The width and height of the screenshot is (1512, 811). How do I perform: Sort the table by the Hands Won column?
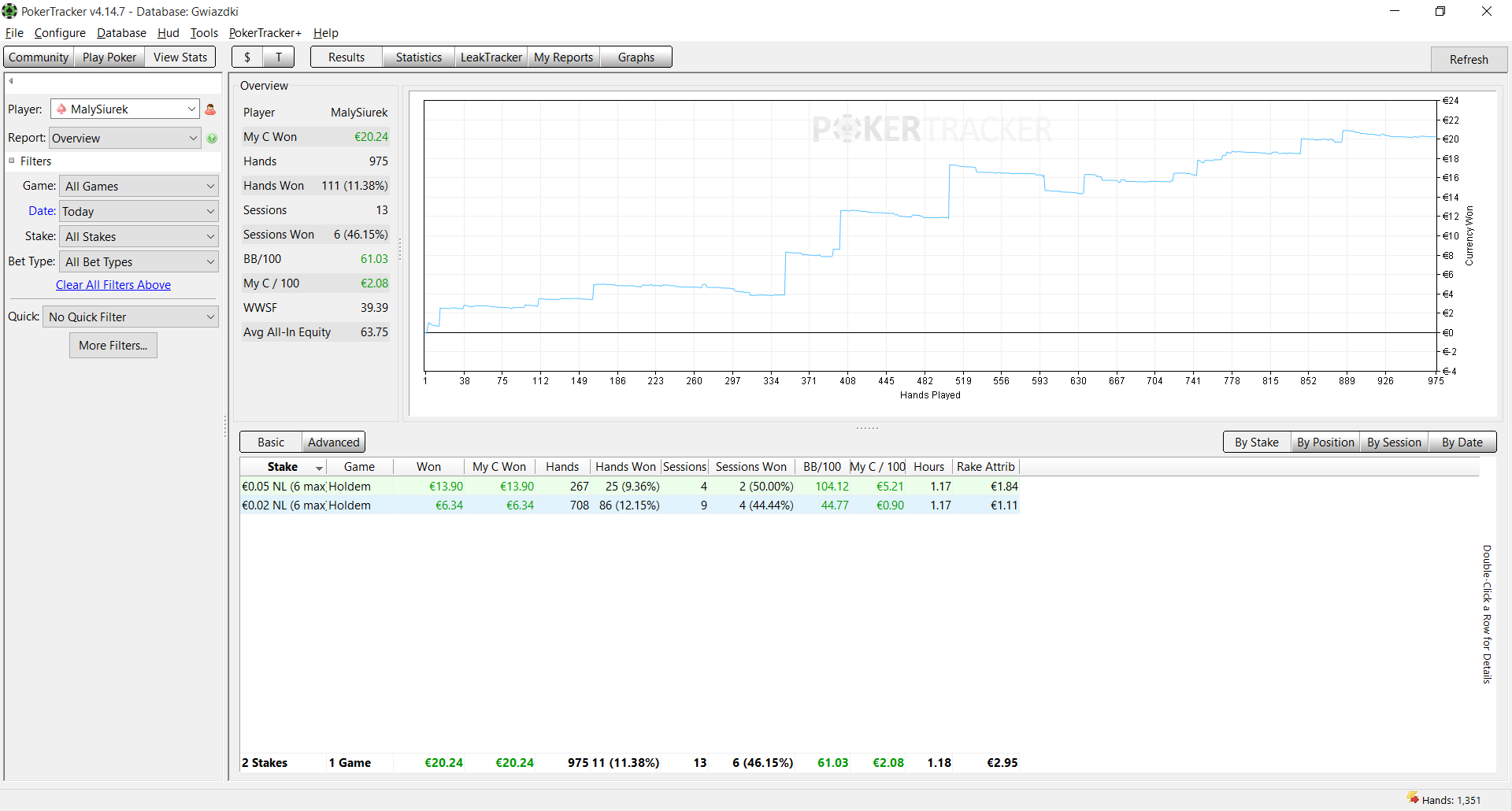(x=625, y=467)
